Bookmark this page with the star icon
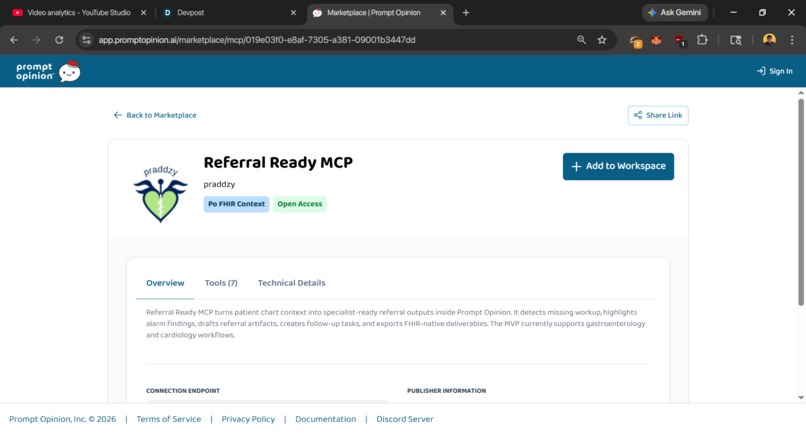This screenshot has height=434, width=806. tap(602, 40)
